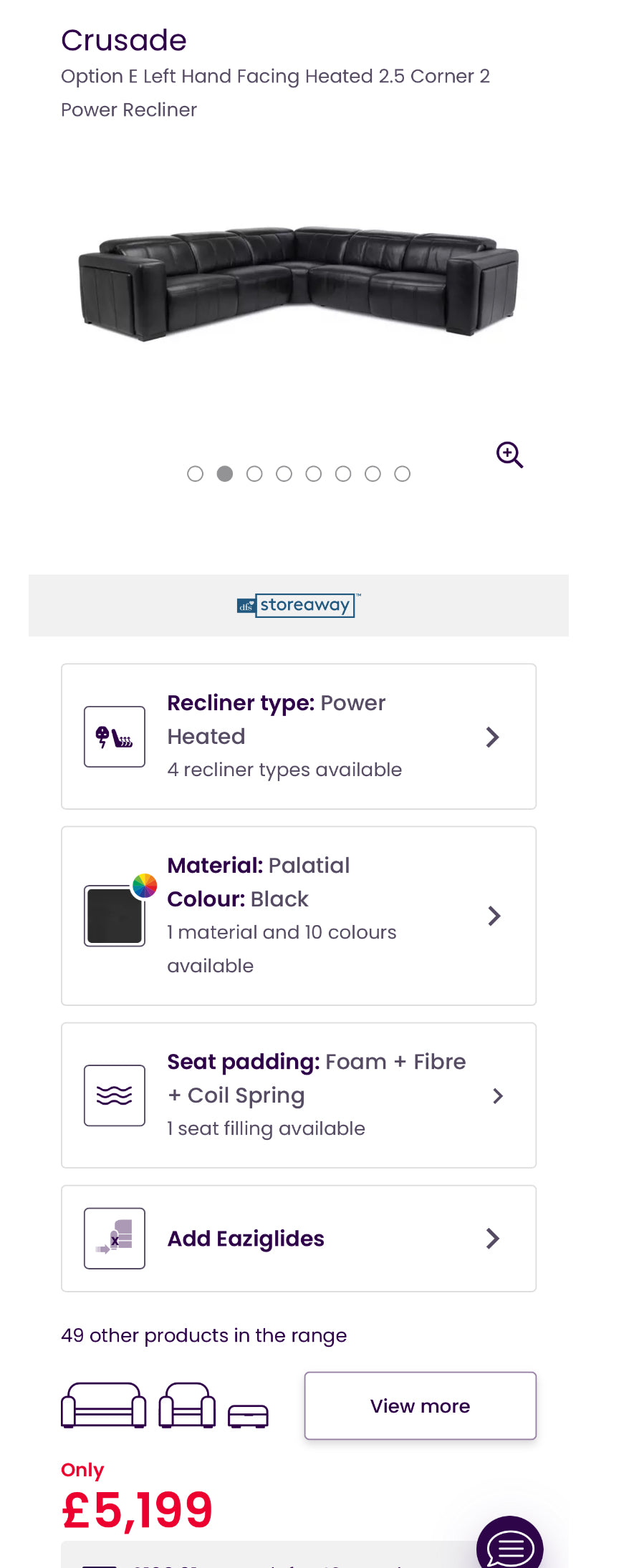The height and width of the screenshot is (1568, 634).
Task: Click the Black Palatial colour swatch
Action: (115, 916)
